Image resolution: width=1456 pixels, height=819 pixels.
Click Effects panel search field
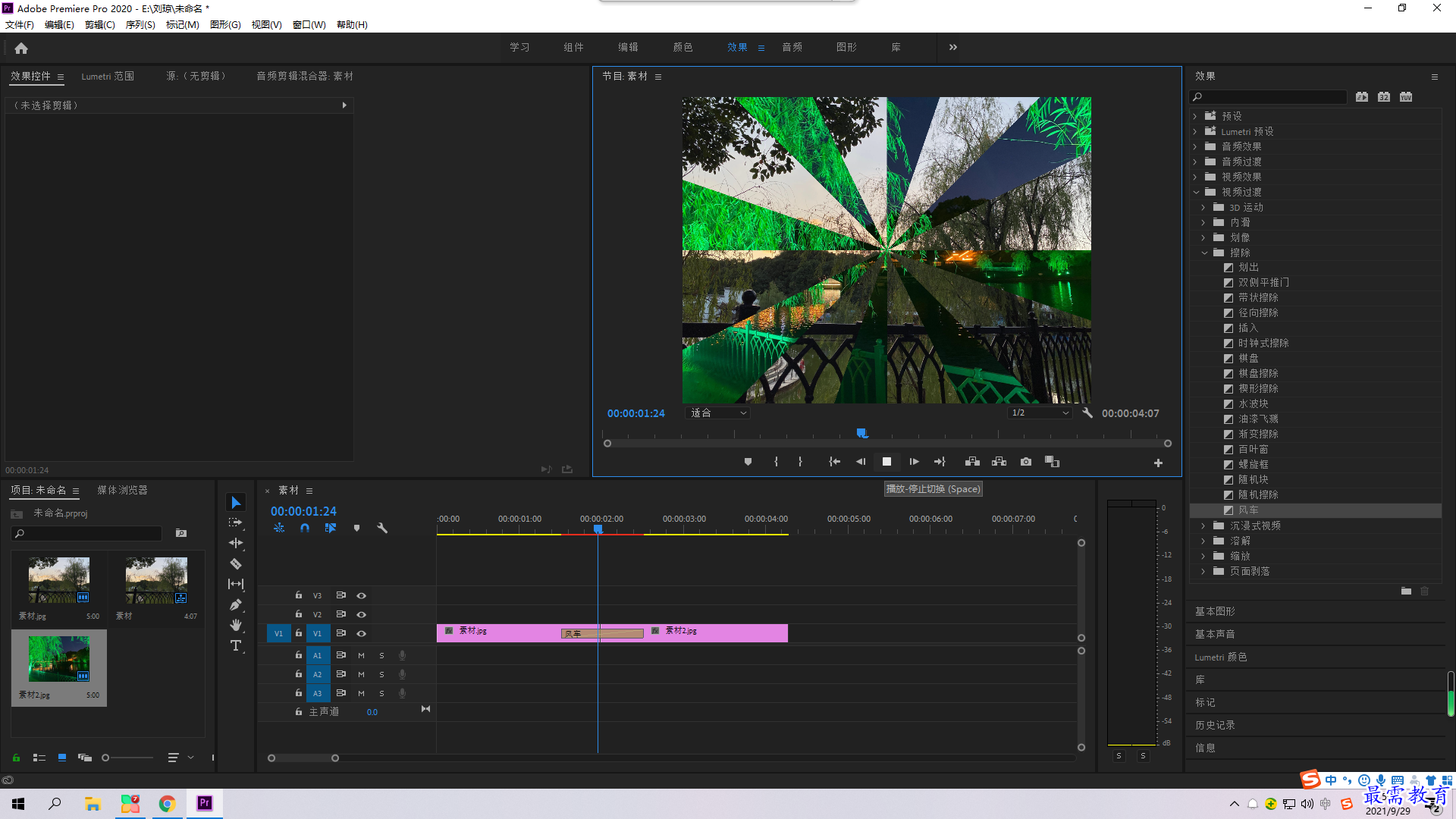[x=1268, y=97]
